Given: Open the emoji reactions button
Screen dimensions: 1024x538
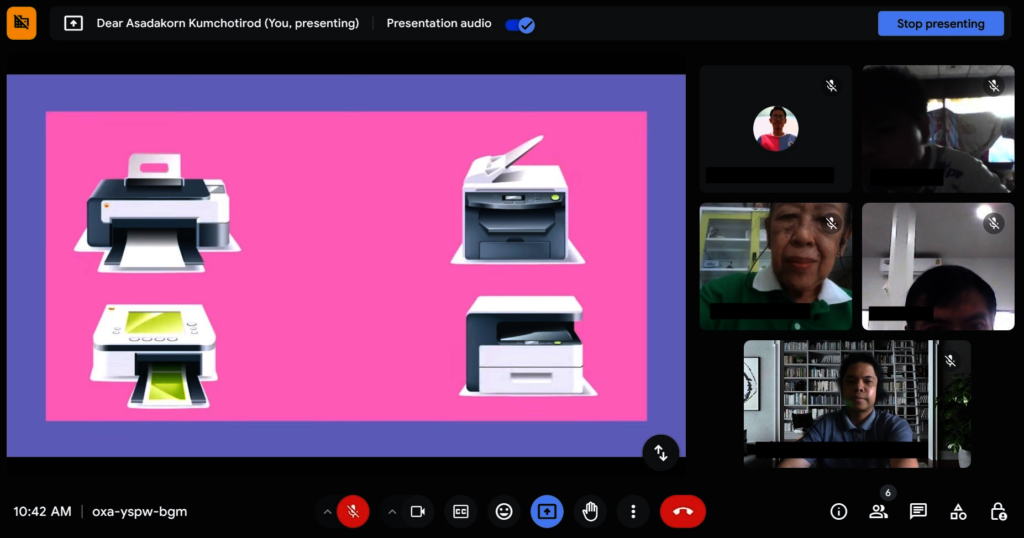Looking at the screenshot, I should [504, 511].
